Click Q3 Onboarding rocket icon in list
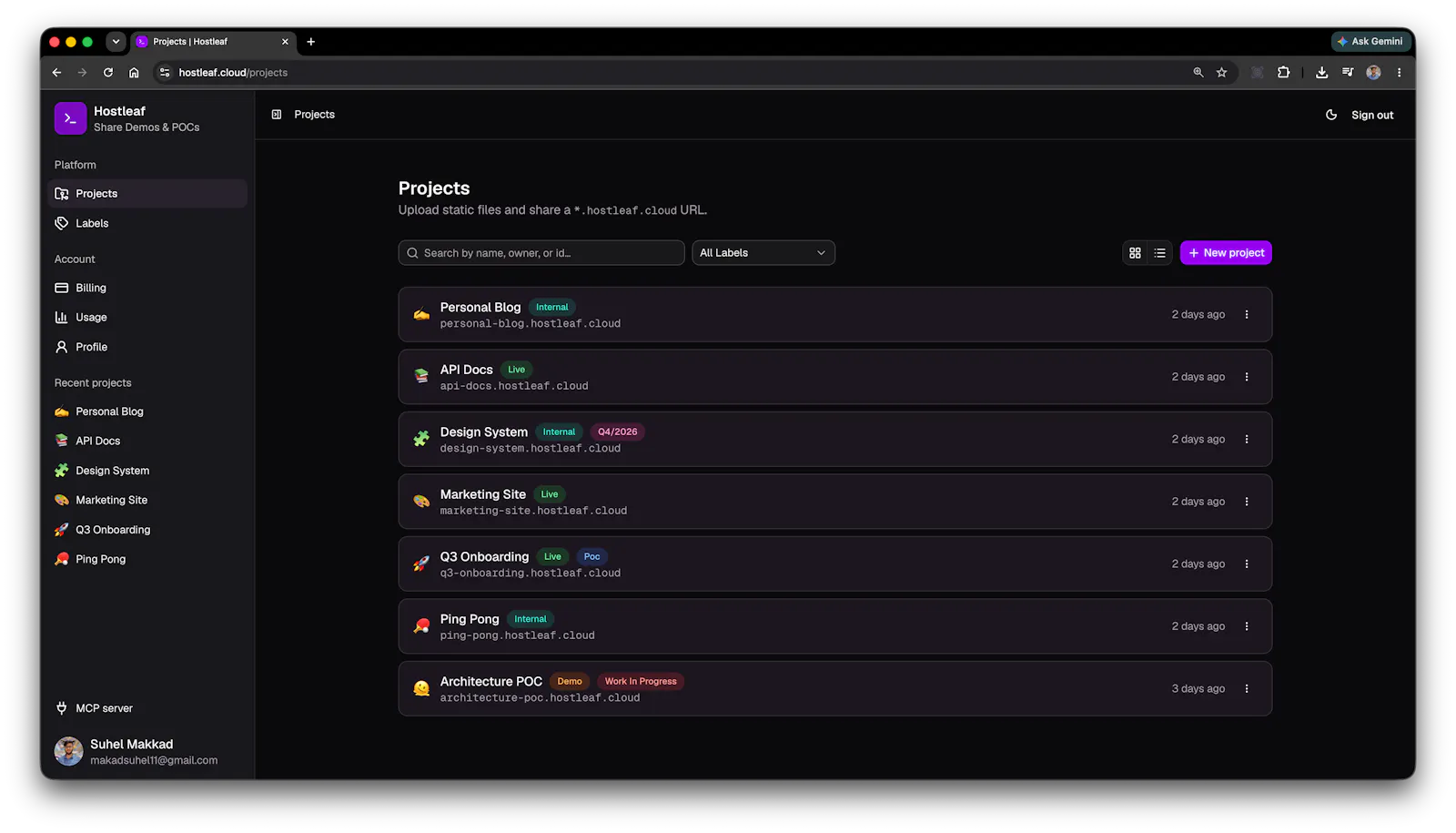 click(x=421, y=564)
